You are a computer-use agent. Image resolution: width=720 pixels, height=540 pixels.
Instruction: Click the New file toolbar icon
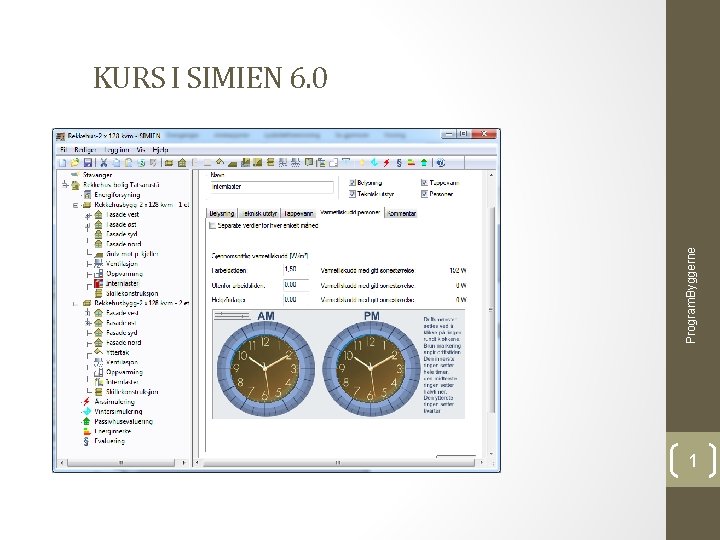[x=62, y=163]
